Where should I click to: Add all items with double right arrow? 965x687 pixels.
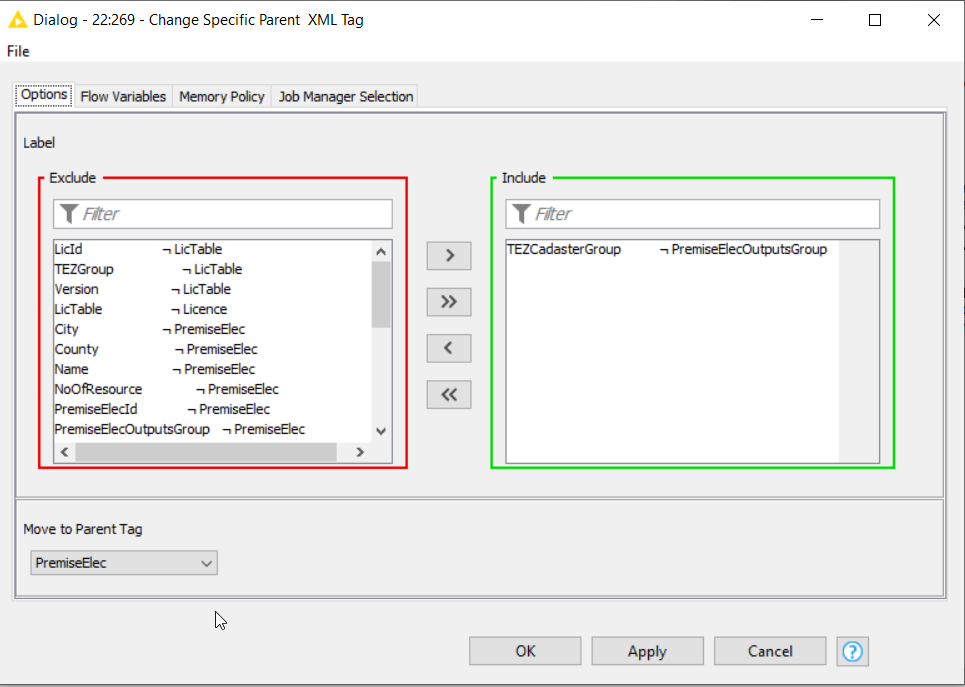click(448, 302)
